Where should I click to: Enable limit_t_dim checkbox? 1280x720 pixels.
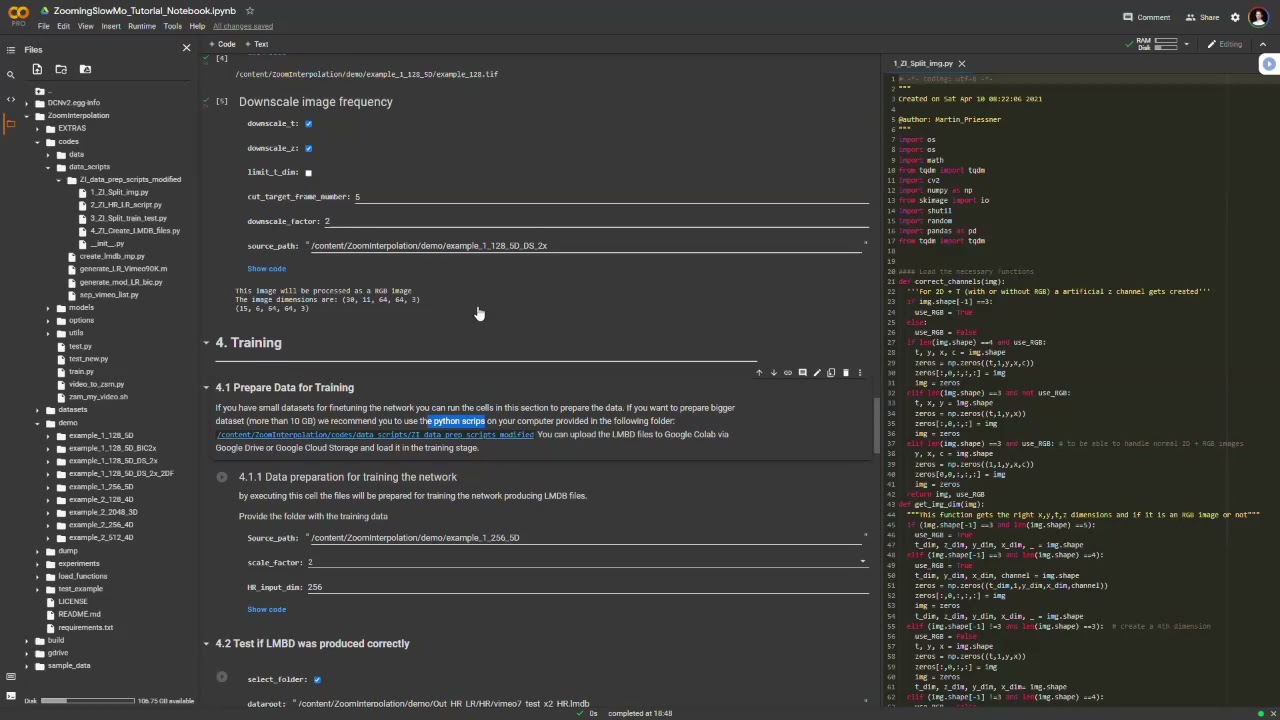click(x=308, y=173)
